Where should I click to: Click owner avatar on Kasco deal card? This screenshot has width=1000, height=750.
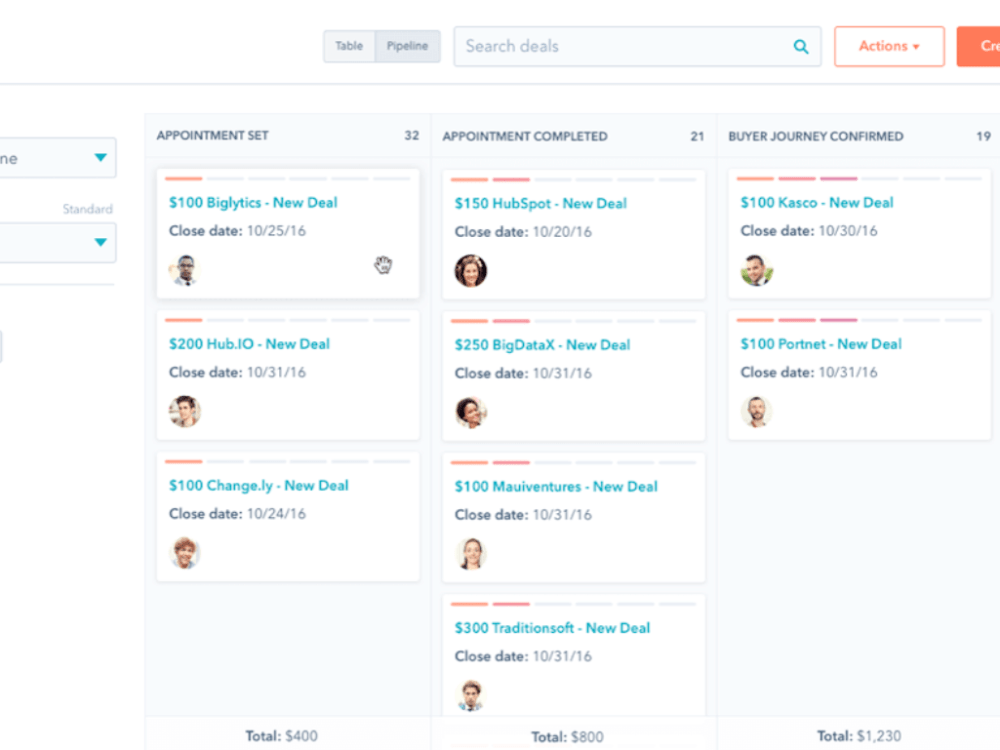click(x=756, y=270)
